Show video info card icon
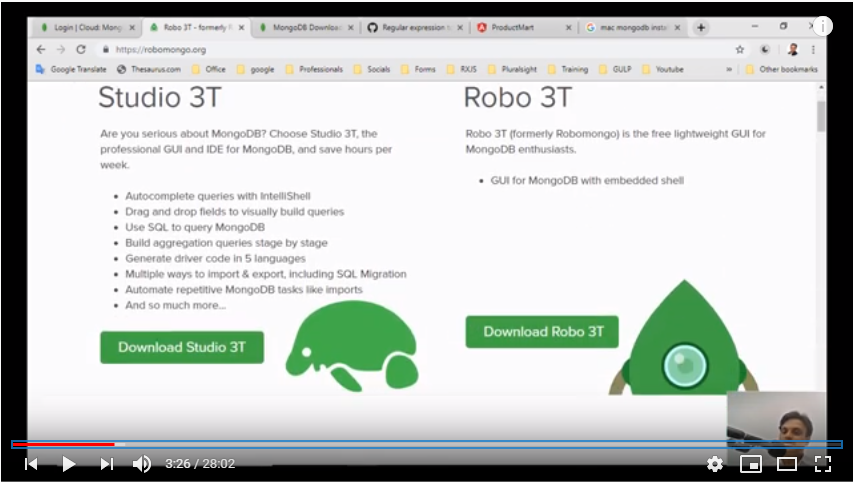 click(x=824, y=26)
